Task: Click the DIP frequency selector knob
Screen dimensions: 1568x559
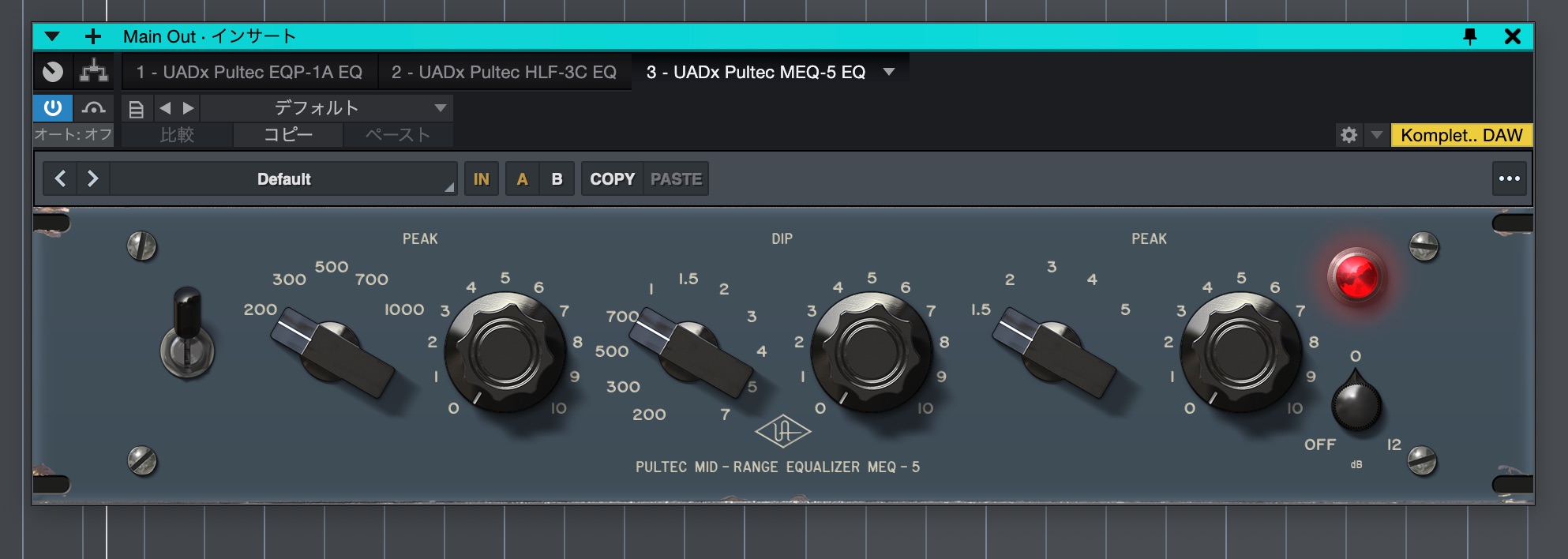Action: coord(692,352)
